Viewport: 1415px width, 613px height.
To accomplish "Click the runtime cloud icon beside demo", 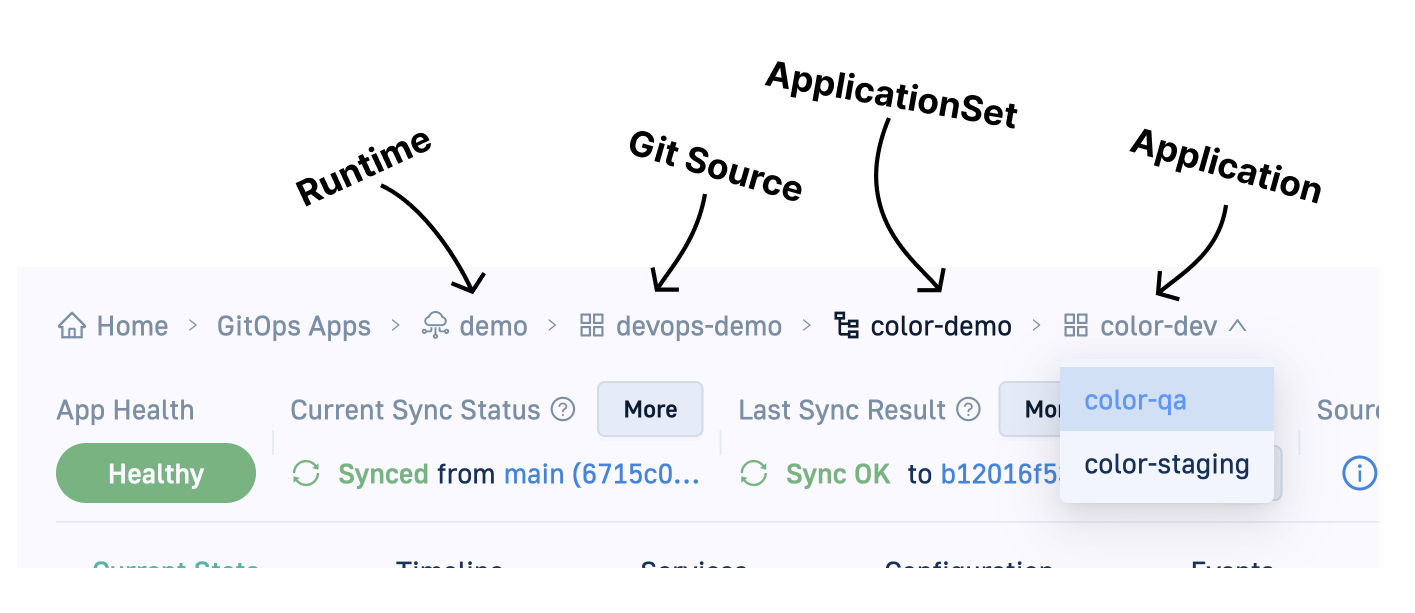I will [435, 326].
